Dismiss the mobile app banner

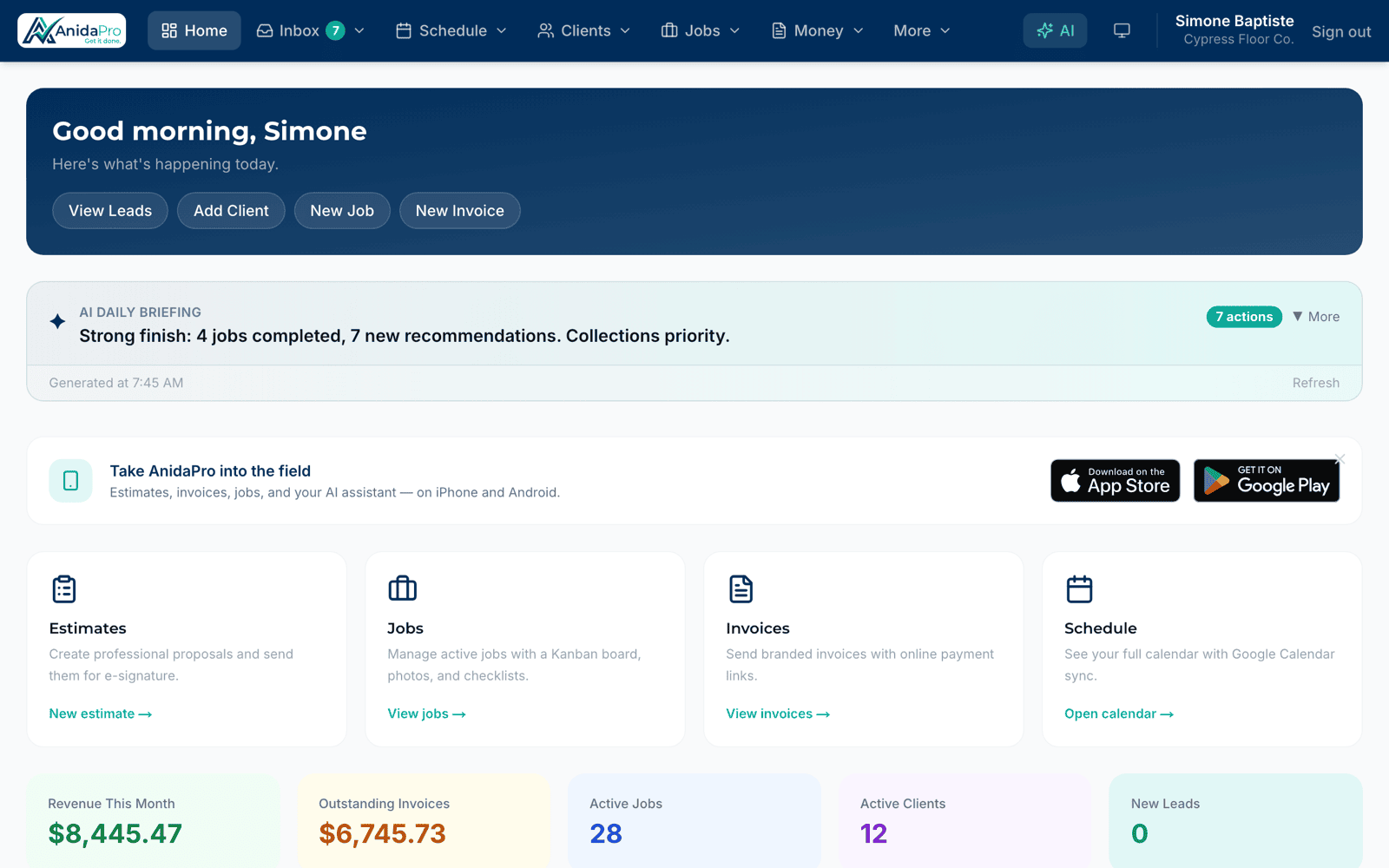tap(1340, 458)
